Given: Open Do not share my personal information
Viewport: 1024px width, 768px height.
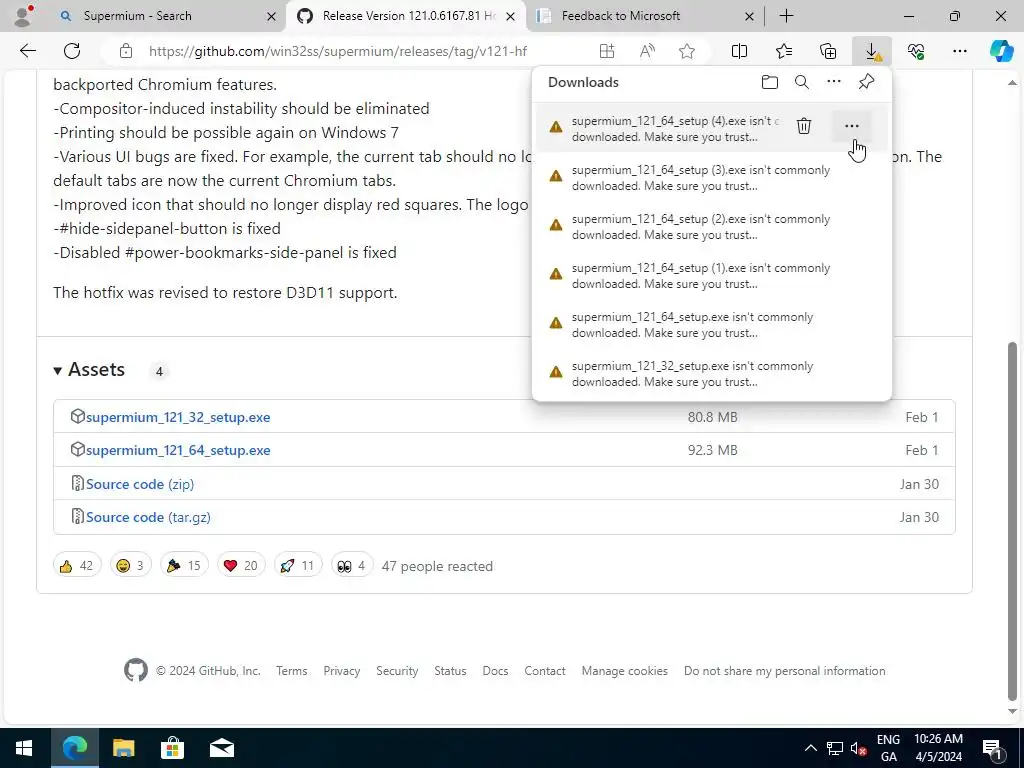Looking at the screenshot, I should (x=784, y=671).
